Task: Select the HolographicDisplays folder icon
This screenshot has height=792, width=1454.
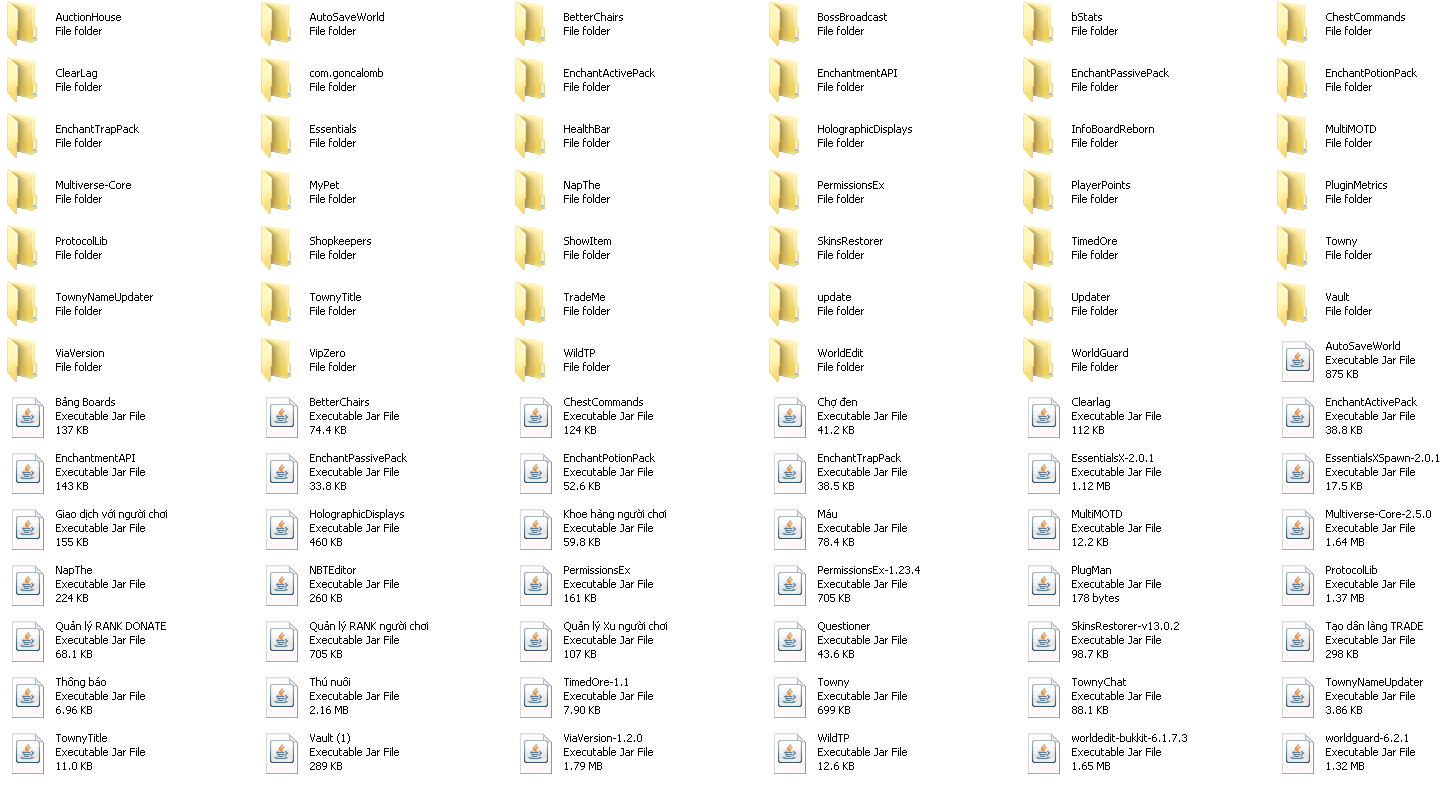Action: point(786,136)
